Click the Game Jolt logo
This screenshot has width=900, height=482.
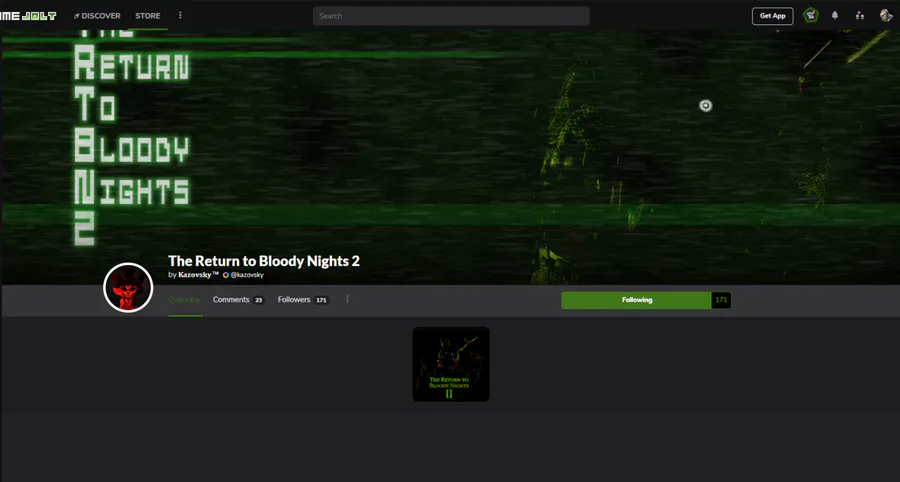click(28, 15)
